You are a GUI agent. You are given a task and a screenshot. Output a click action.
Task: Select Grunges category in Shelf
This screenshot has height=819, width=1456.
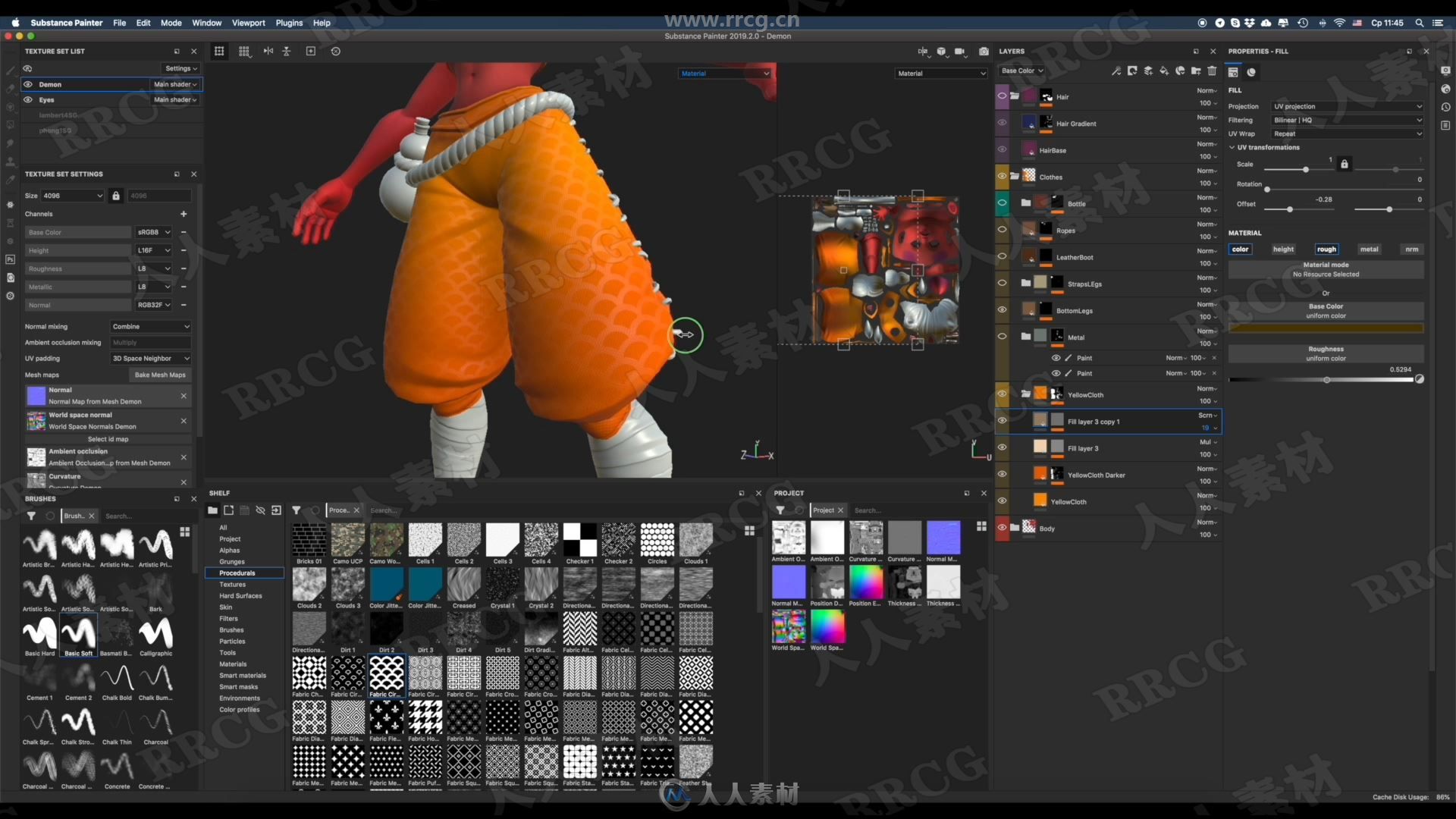232,562
